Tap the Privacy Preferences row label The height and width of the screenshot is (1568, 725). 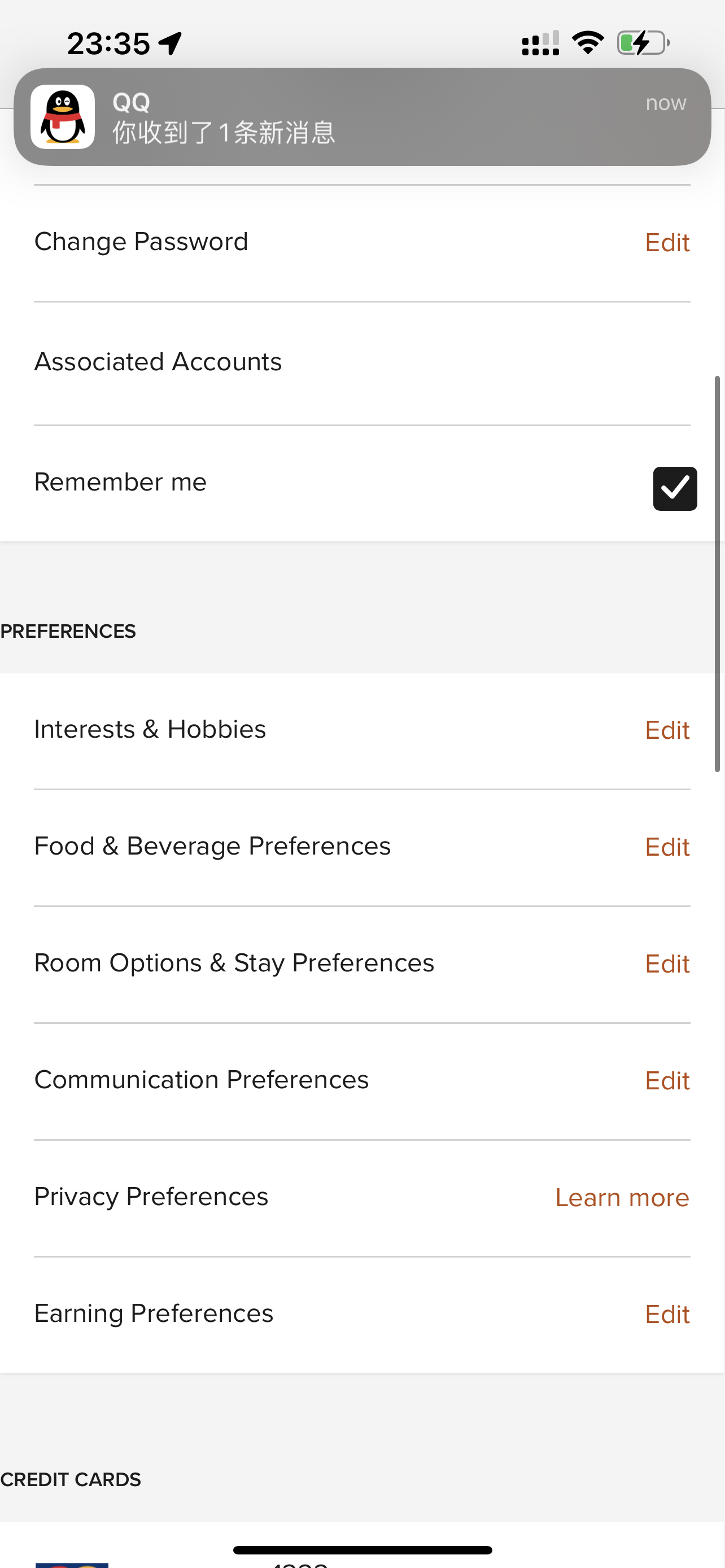pyautogui.click(x=151, y=1197)
